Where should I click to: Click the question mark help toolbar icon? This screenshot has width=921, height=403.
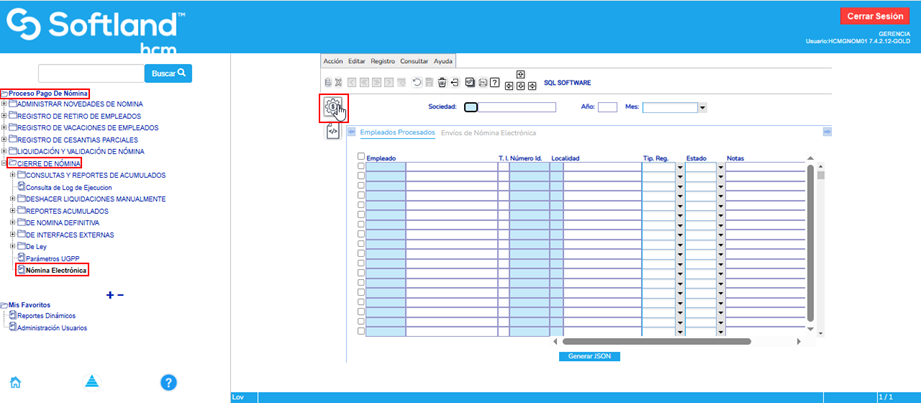point(495,82)
